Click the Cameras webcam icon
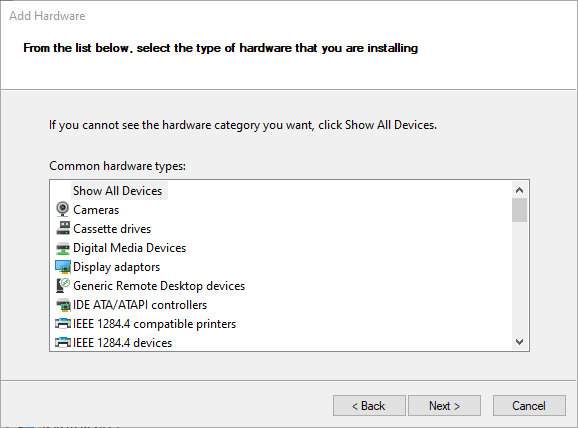 63,209
